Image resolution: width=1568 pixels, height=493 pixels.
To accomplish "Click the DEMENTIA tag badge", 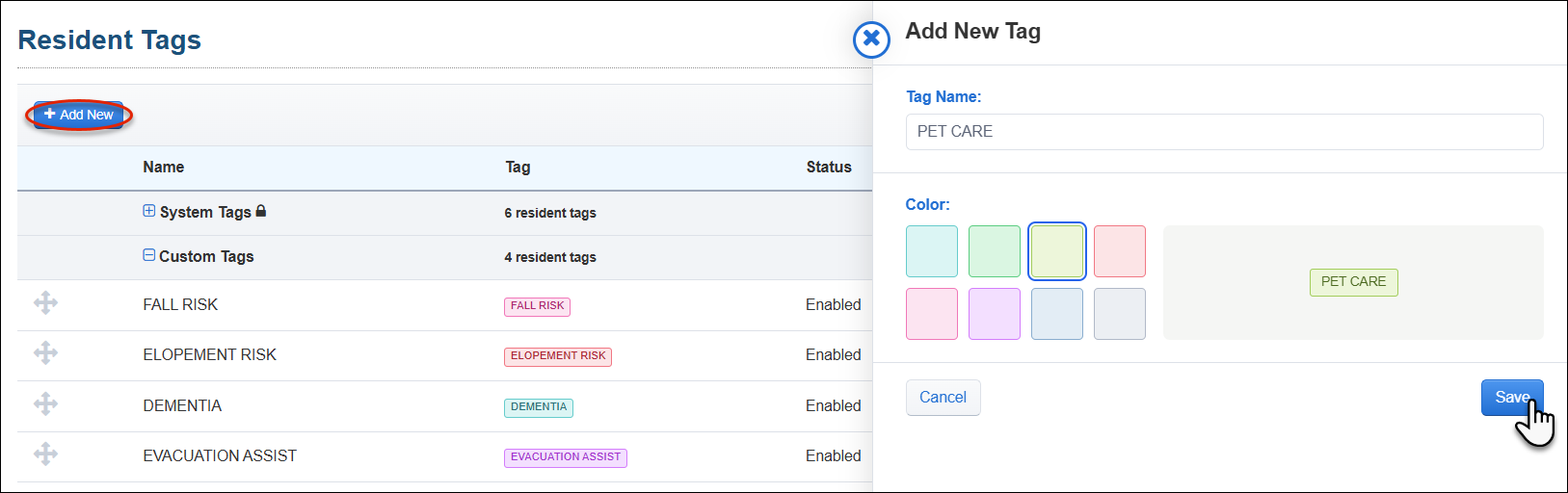I will [x=539, y=407].
